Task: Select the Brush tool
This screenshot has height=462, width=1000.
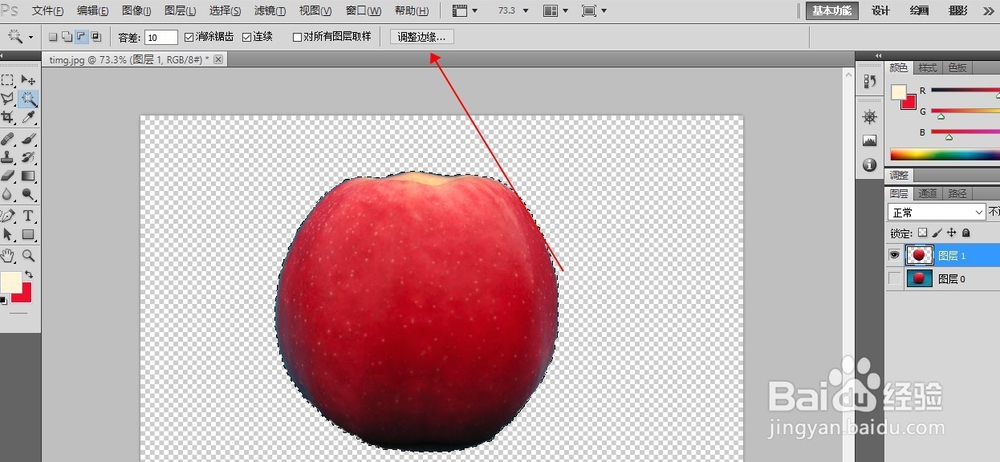Action: [28, 138]
